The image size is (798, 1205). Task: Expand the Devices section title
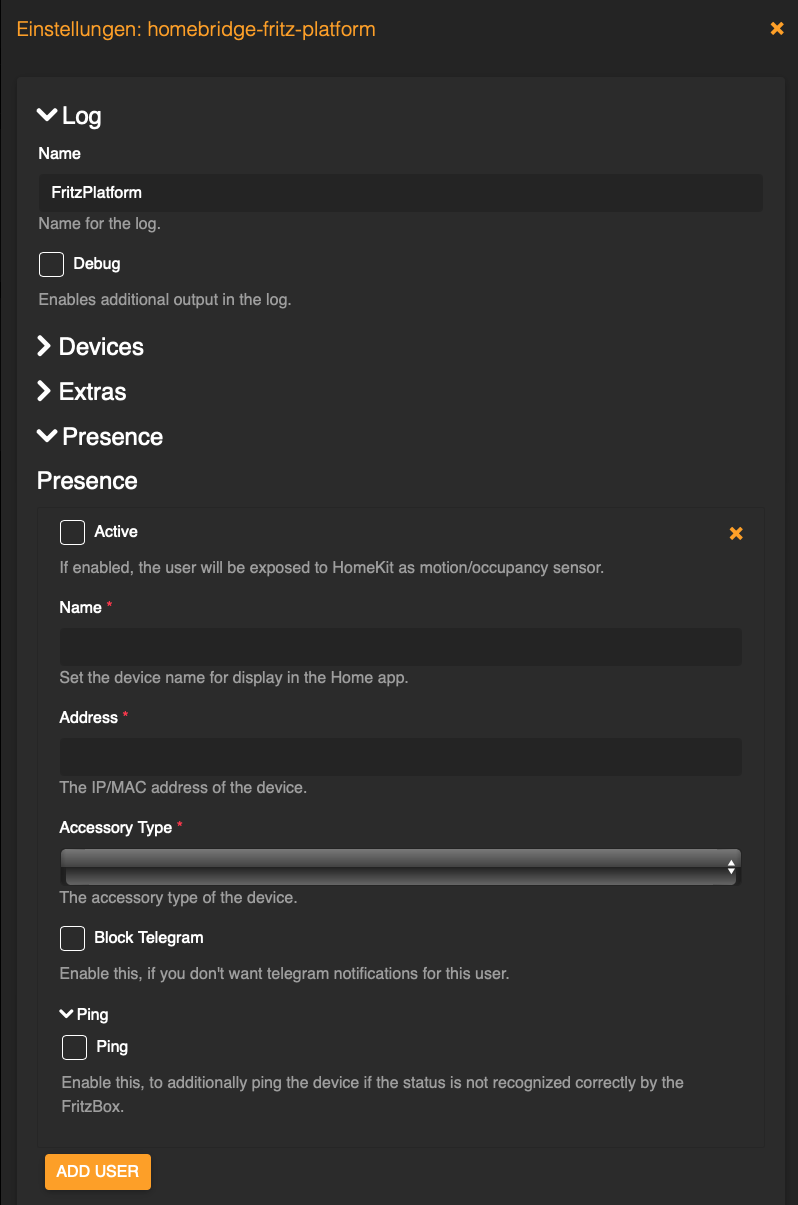pos(101,347)
